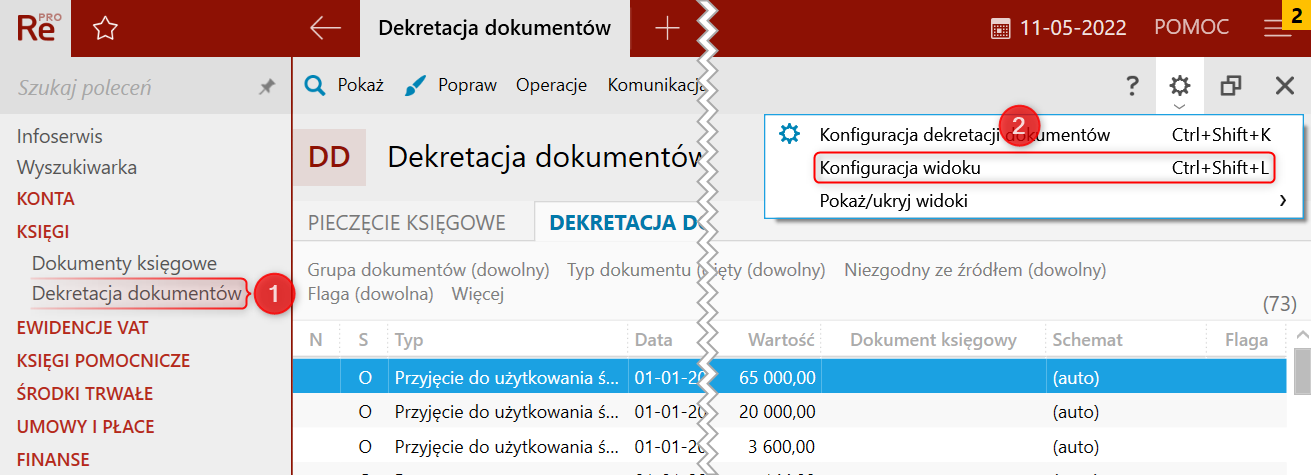Open the settings gear dropdown

click(x=1180, y=86)
